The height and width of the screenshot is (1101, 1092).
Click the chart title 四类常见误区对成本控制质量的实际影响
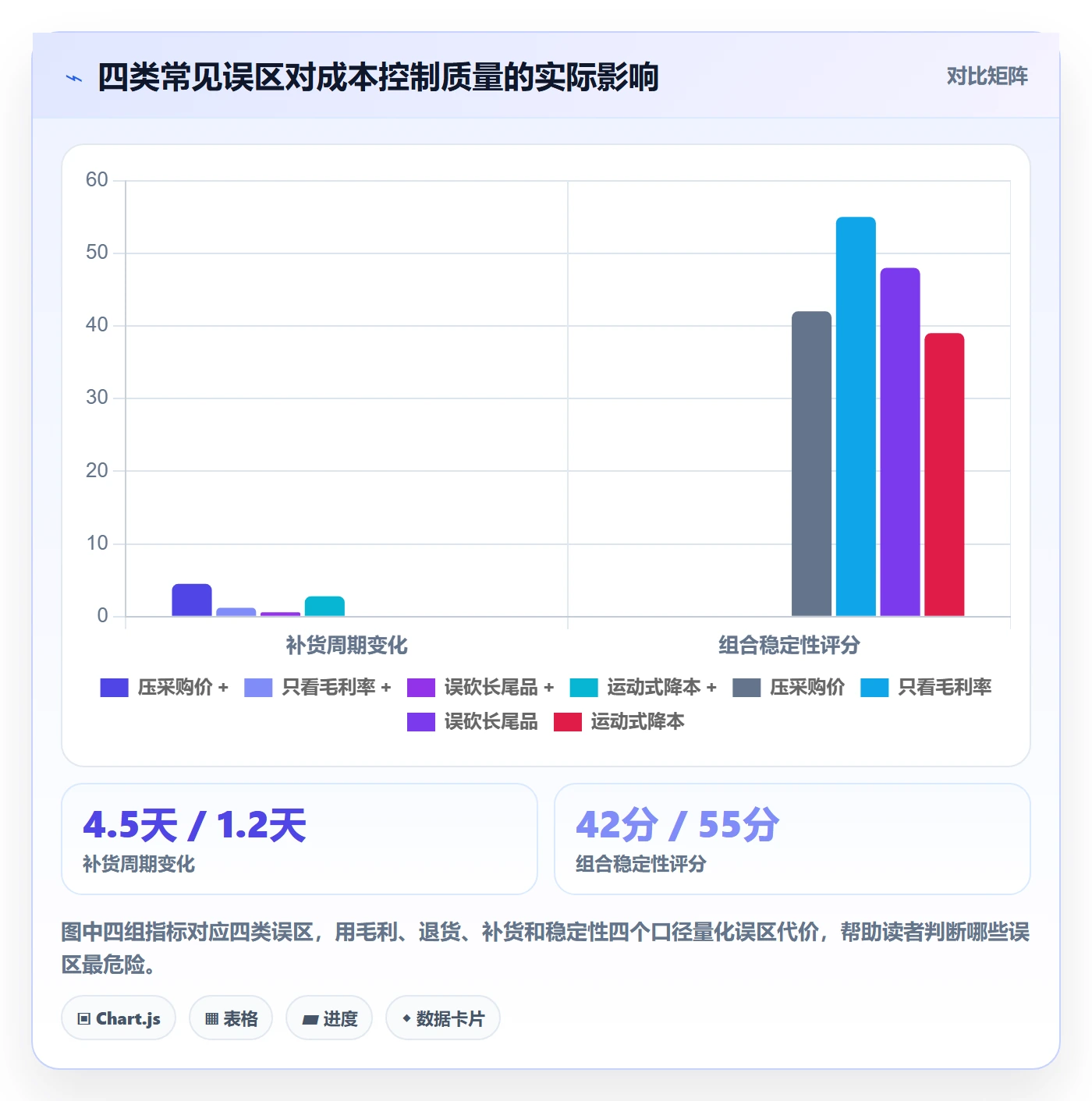coord(378,77)
